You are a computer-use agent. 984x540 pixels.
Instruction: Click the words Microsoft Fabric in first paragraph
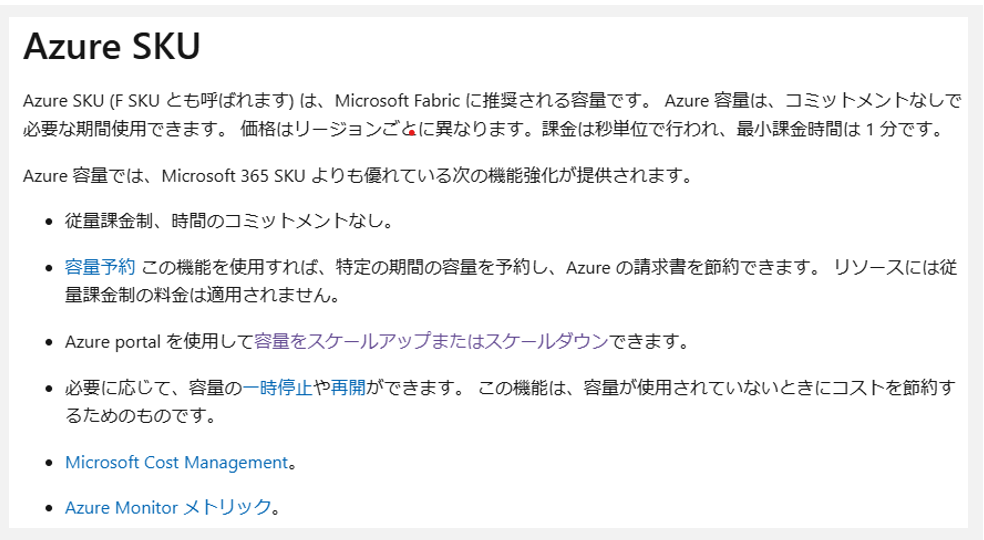tap(397, 100)
